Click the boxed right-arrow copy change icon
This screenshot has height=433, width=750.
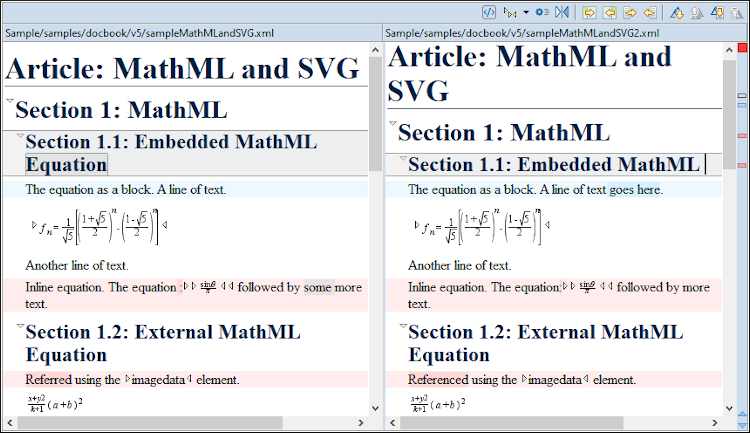point(590,13)
